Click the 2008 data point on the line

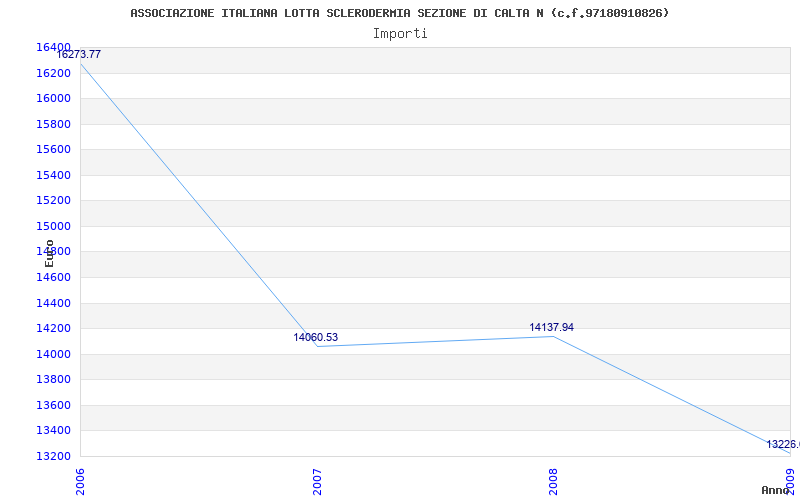(x=553, y=336)
